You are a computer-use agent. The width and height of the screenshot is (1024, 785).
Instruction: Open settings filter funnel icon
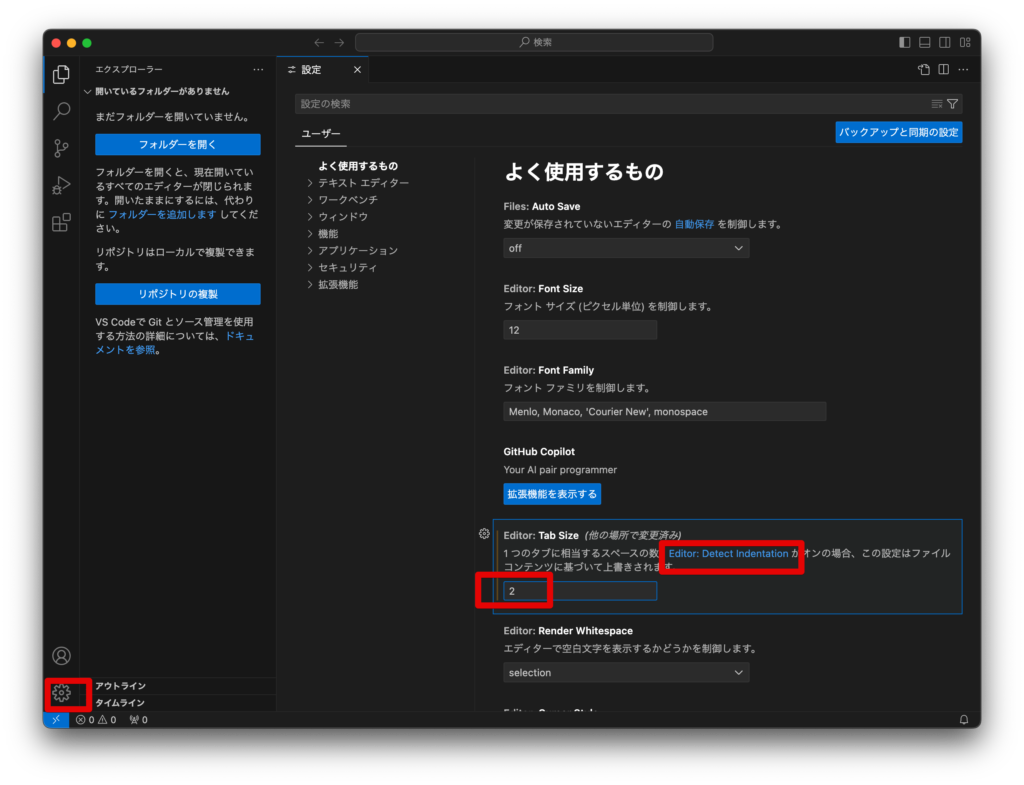pyautogui.click(x=953, y=104)
